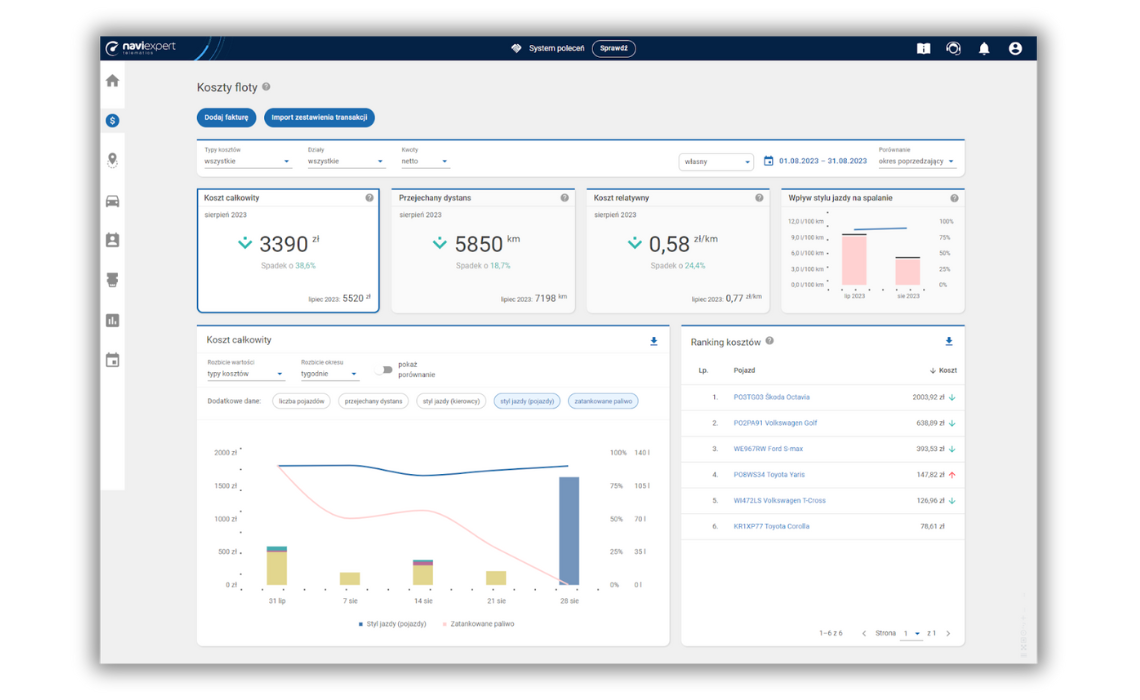Enable the 'liczba pojazdów' data chip
The image size is (1140, 700).
click(300, 401)
